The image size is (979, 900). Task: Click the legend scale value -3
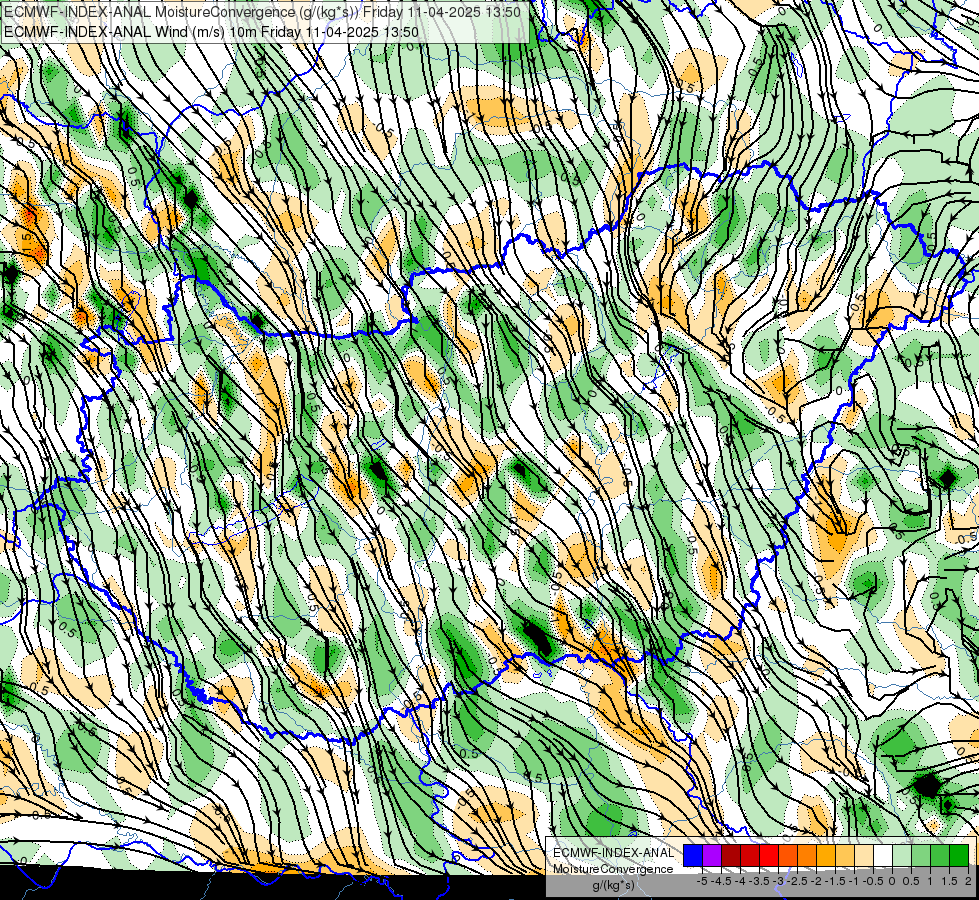pos(779,881)
